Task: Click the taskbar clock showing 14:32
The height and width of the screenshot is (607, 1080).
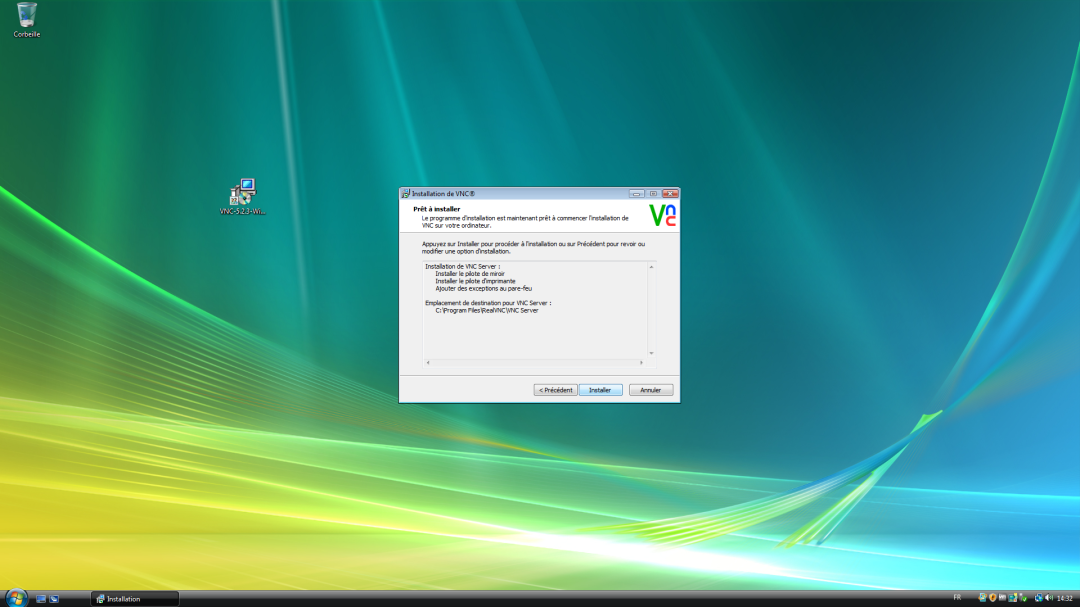Action: point(1065,598)
